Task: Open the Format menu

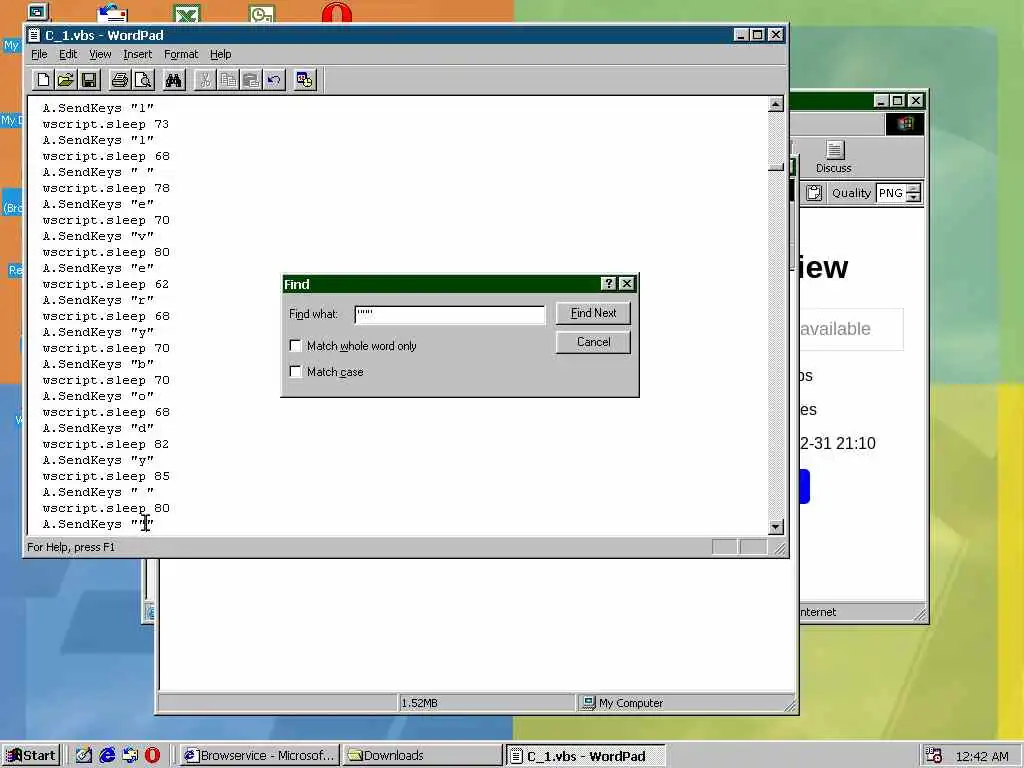Action: 181,54
